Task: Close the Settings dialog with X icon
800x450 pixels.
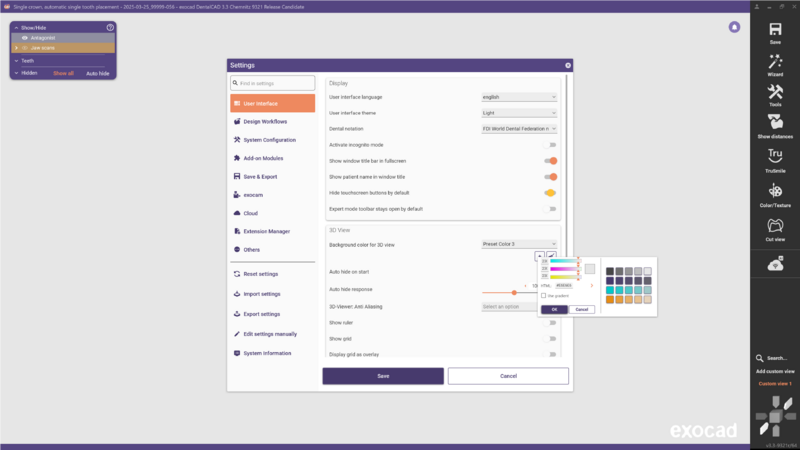Action: point(568,65)
